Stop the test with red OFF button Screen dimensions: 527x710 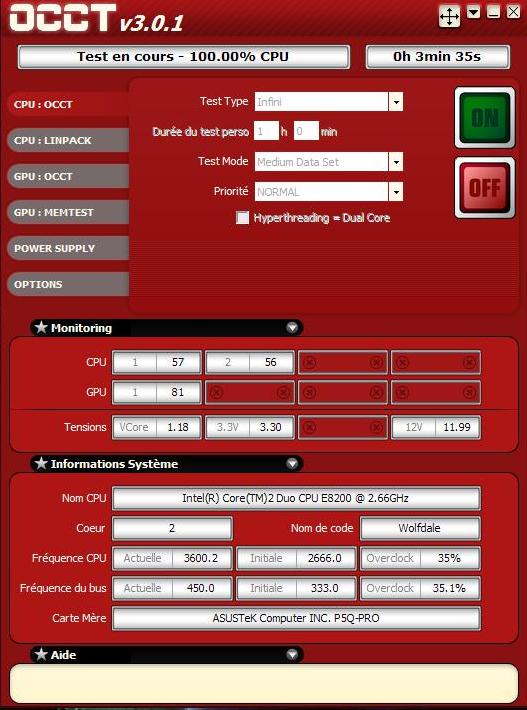tap(485, 188)
